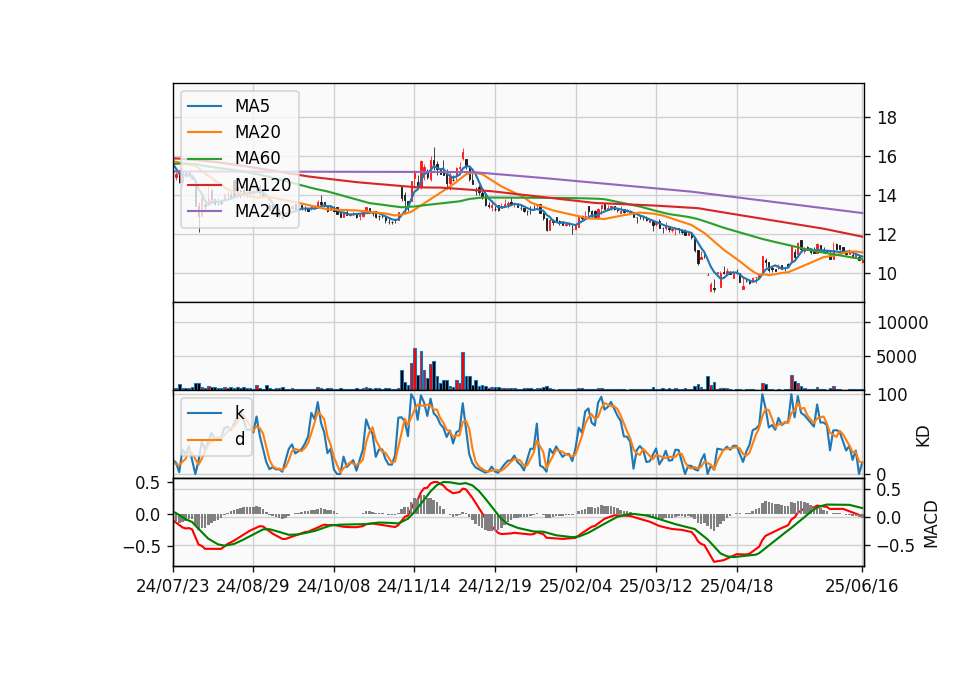Click the MA20 legend label
Image resolution: width=960 pixels, height=690 pixels.
pos(257,132)
